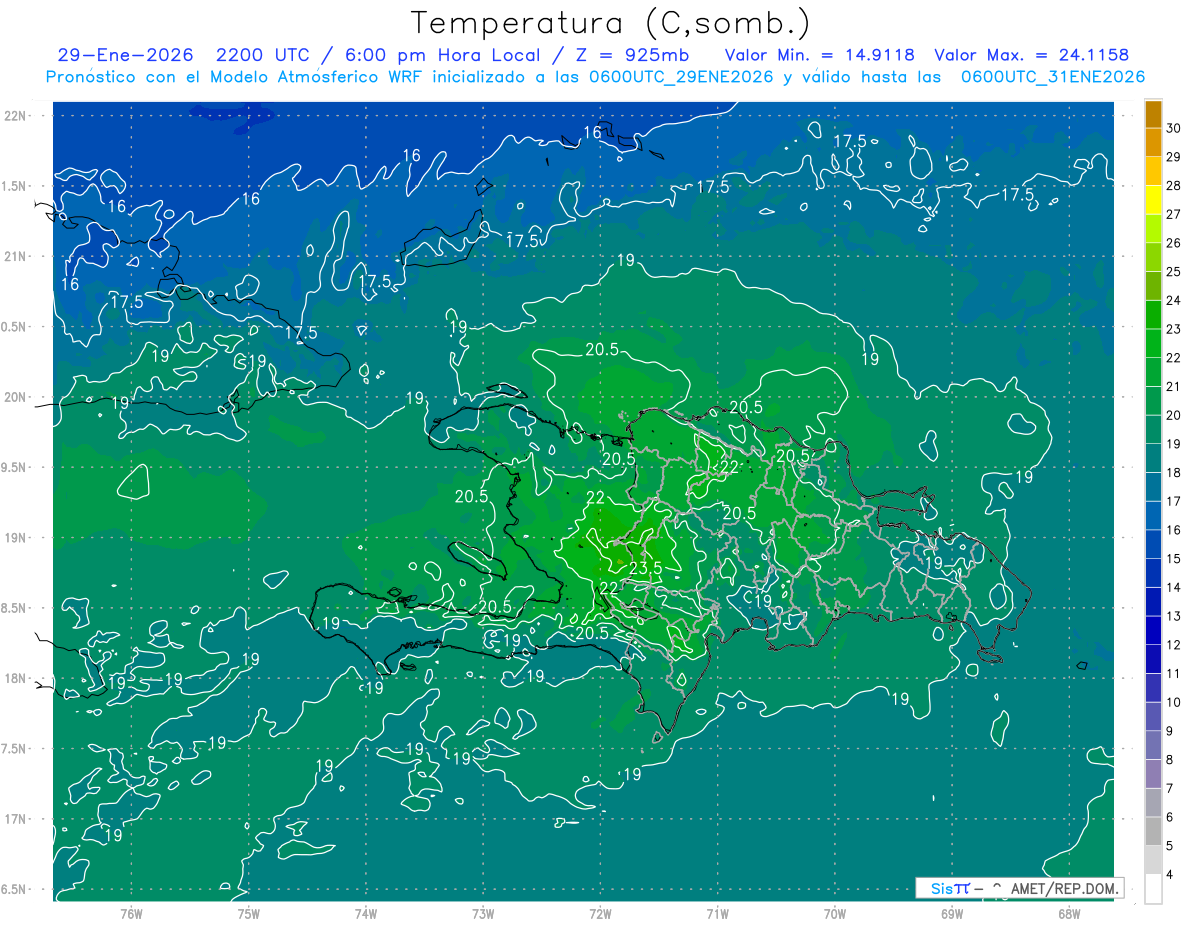Click the "17N" latitude axis label
Screen dimensions: 1200x927
15,819
